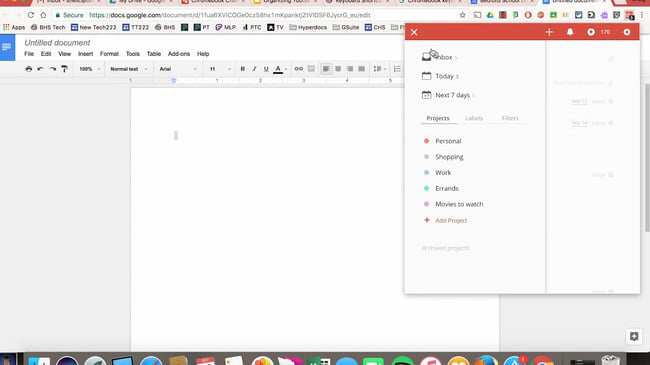Open the font size 11 dropdown

[x=220, y=69]
